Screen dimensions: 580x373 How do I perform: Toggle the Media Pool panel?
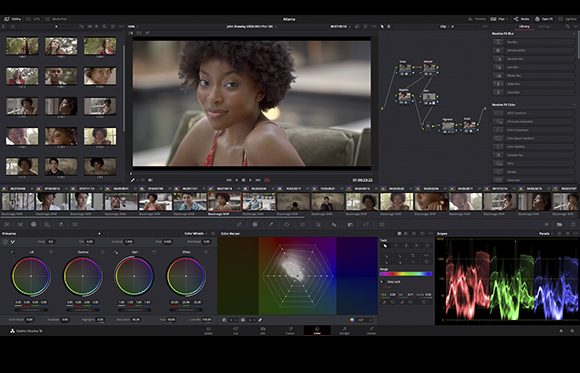click(x=56, y=19)
